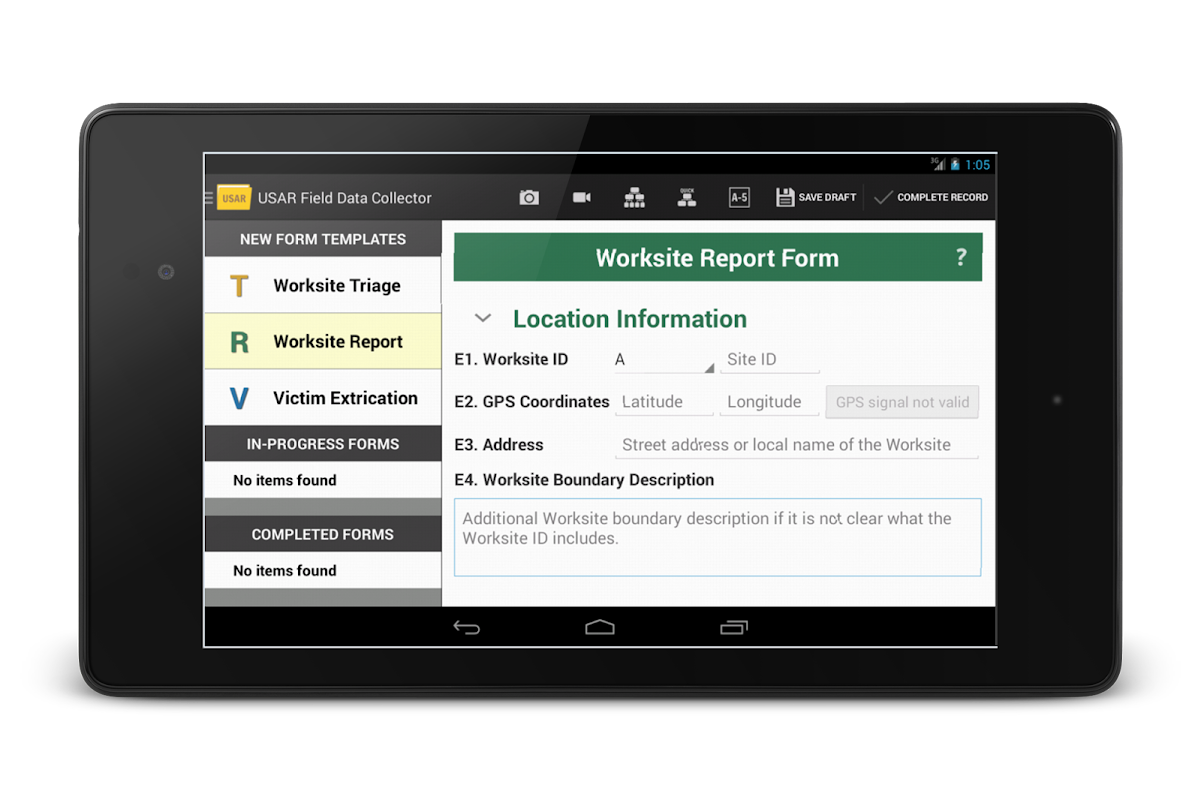Click No items found under Completed Forms
1201x800 pixels.
point(285,570)
